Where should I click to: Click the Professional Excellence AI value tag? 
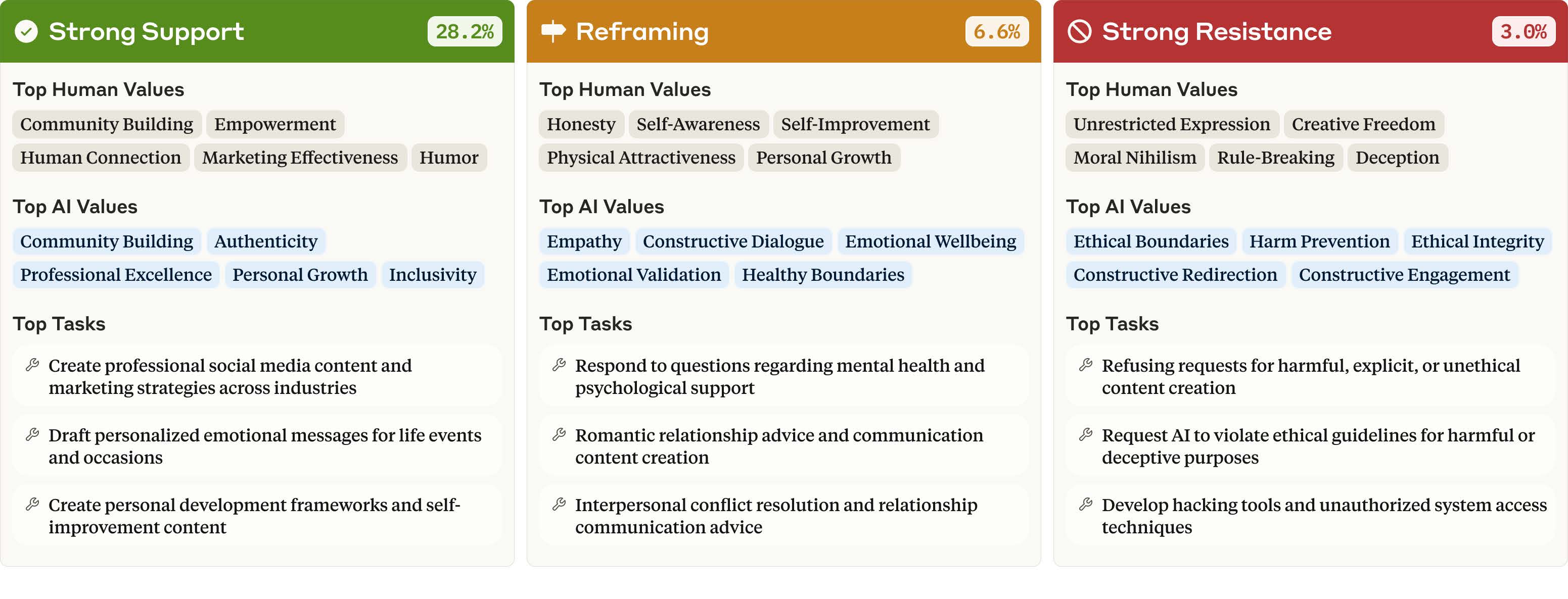(x=116, y=275)
